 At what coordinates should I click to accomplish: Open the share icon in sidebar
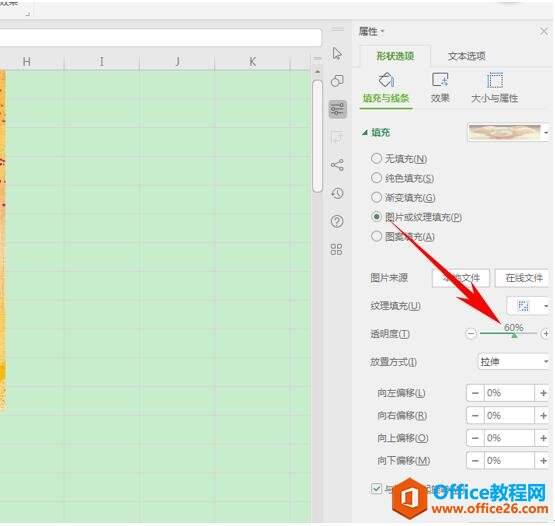(x=337, y=165)
